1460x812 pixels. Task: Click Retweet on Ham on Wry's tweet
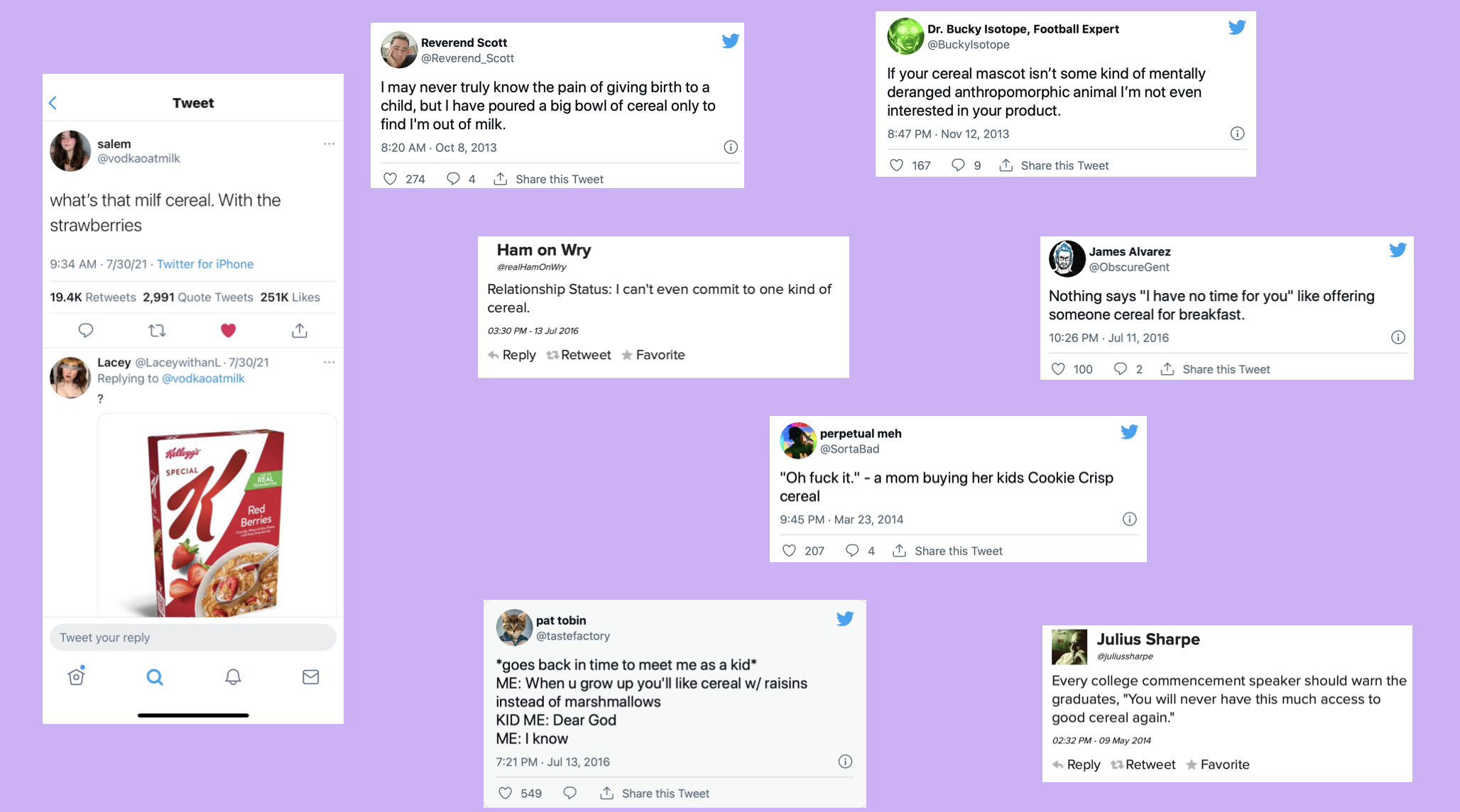tap(579, 355)
